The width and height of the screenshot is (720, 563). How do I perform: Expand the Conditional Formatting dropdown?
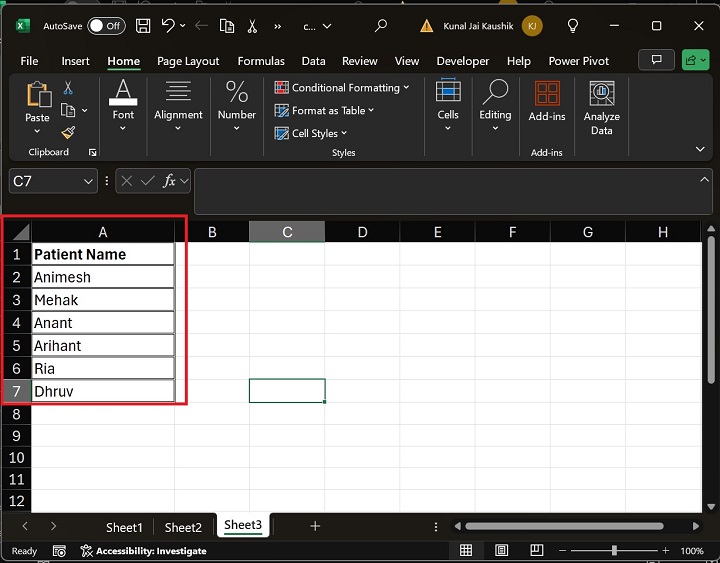(x=342, y=88)
